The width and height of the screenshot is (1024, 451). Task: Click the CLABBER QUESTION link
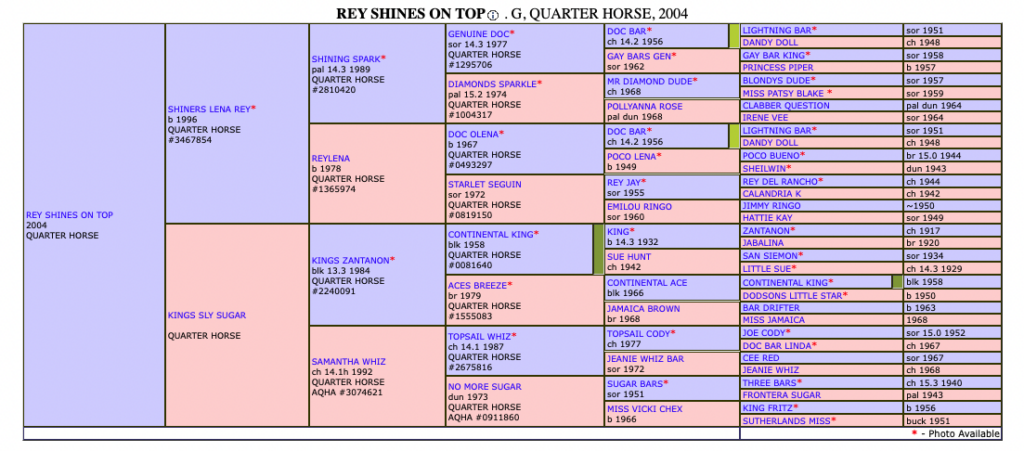click(x=786, y=106)
